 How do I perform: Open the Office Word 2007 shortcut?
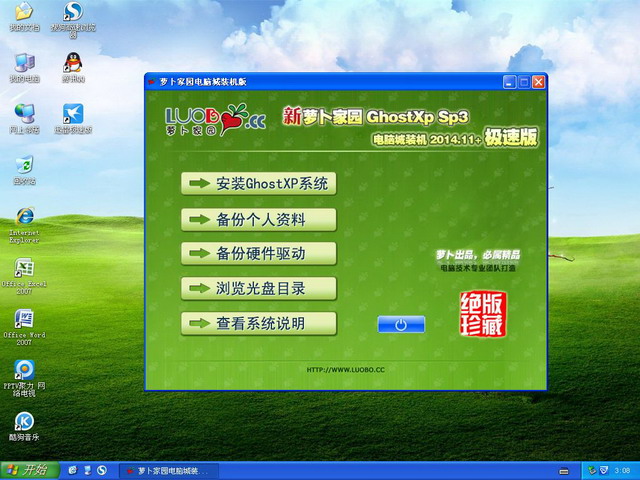click(x=24, y=327)
